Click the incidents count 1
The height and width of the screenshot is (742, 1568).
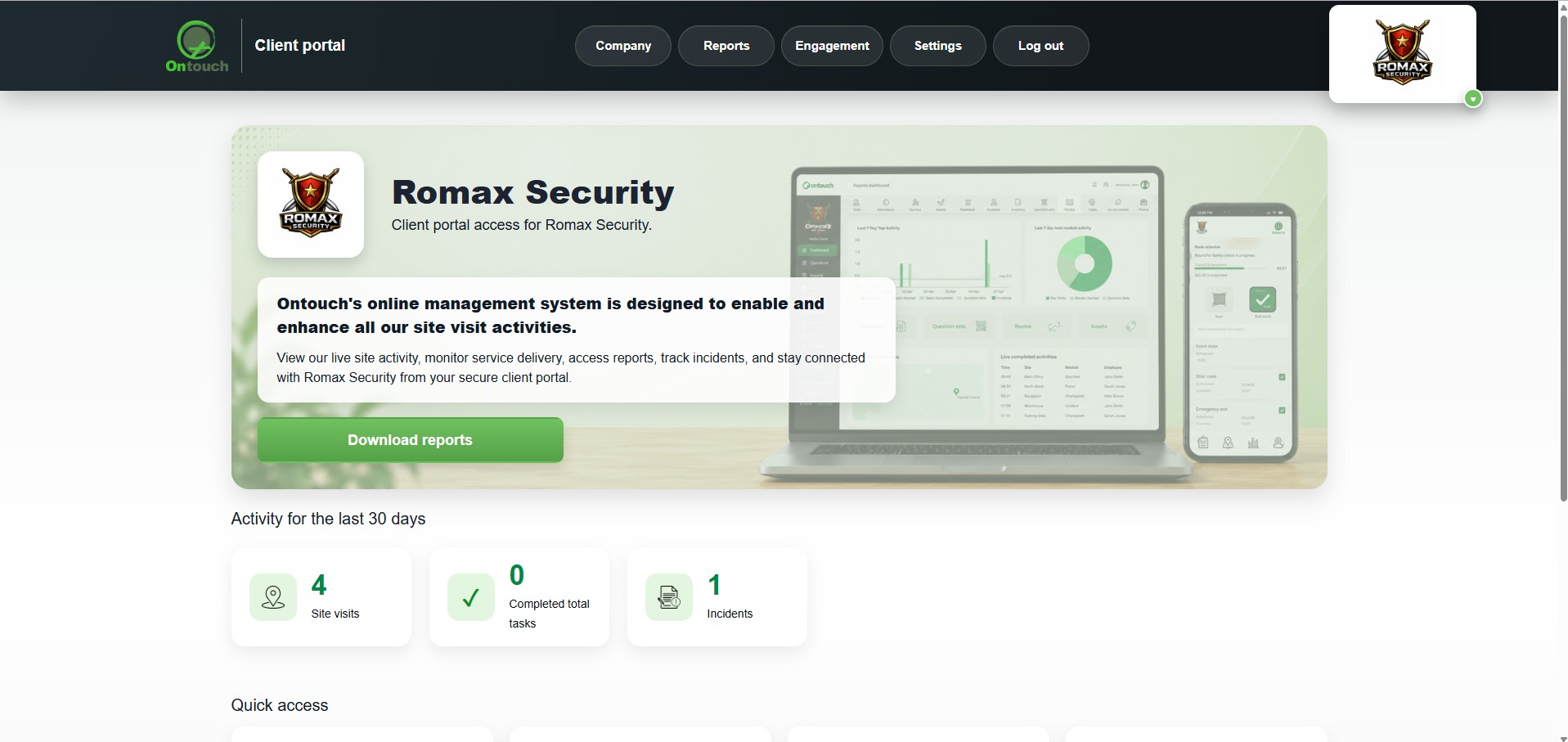tap(714, 585)
